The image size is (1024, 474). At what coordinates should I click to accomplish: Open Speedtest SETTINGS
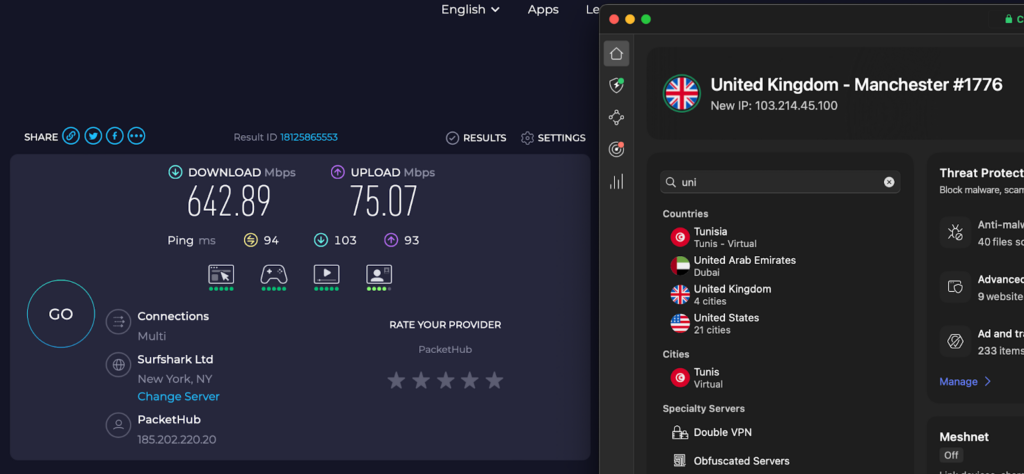tap(553, 138)
